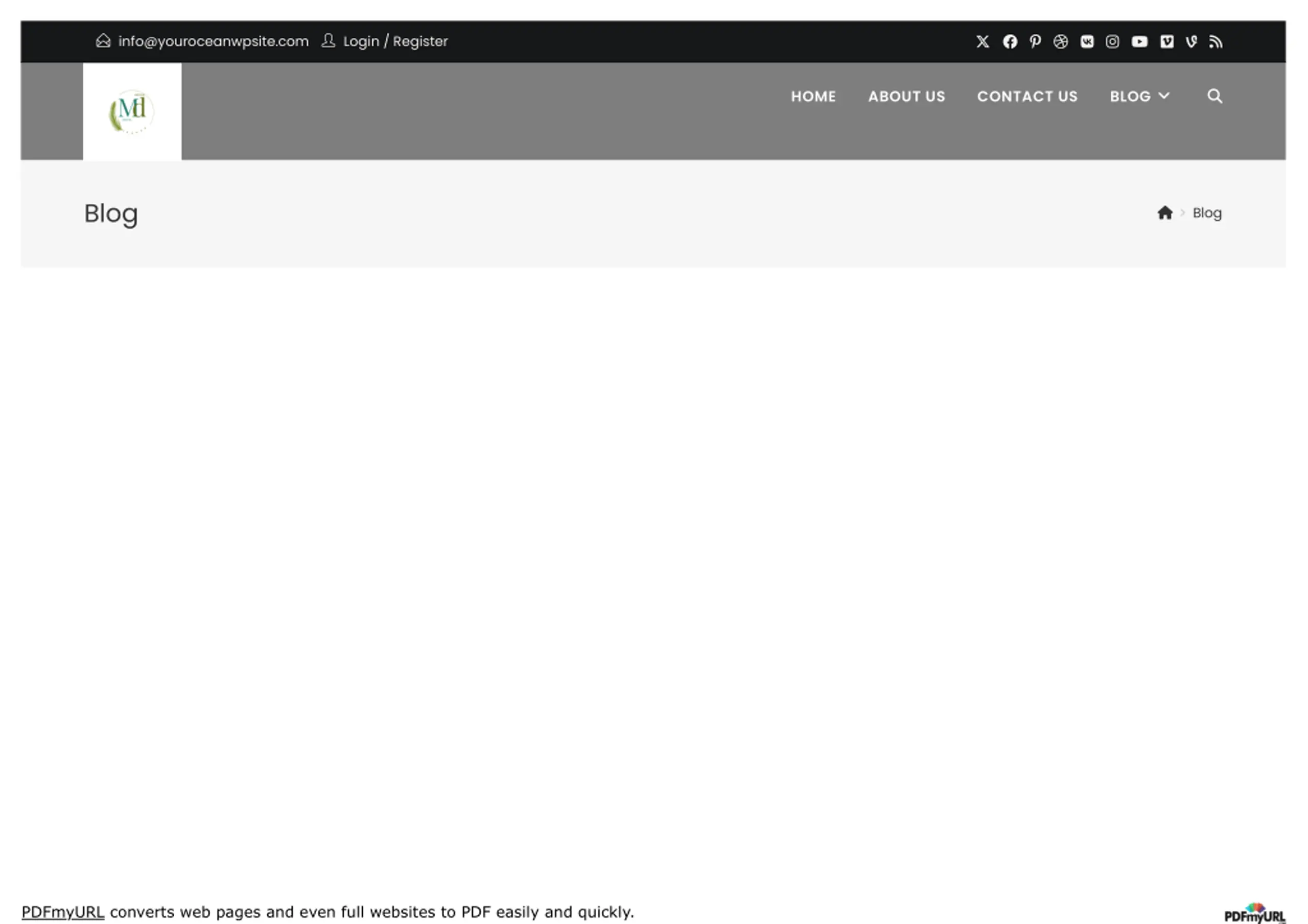
Task: Open the search magnifier in navigation
Action: click(x=1214, y=96)
